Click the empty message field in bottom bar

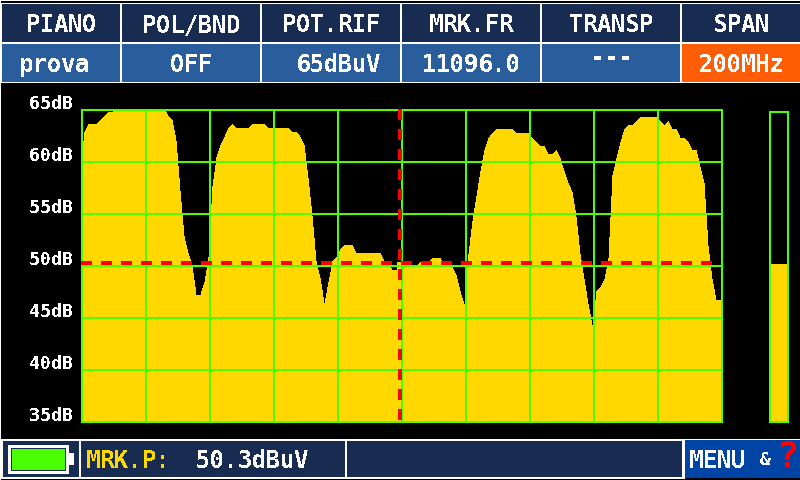coord(514,459)
